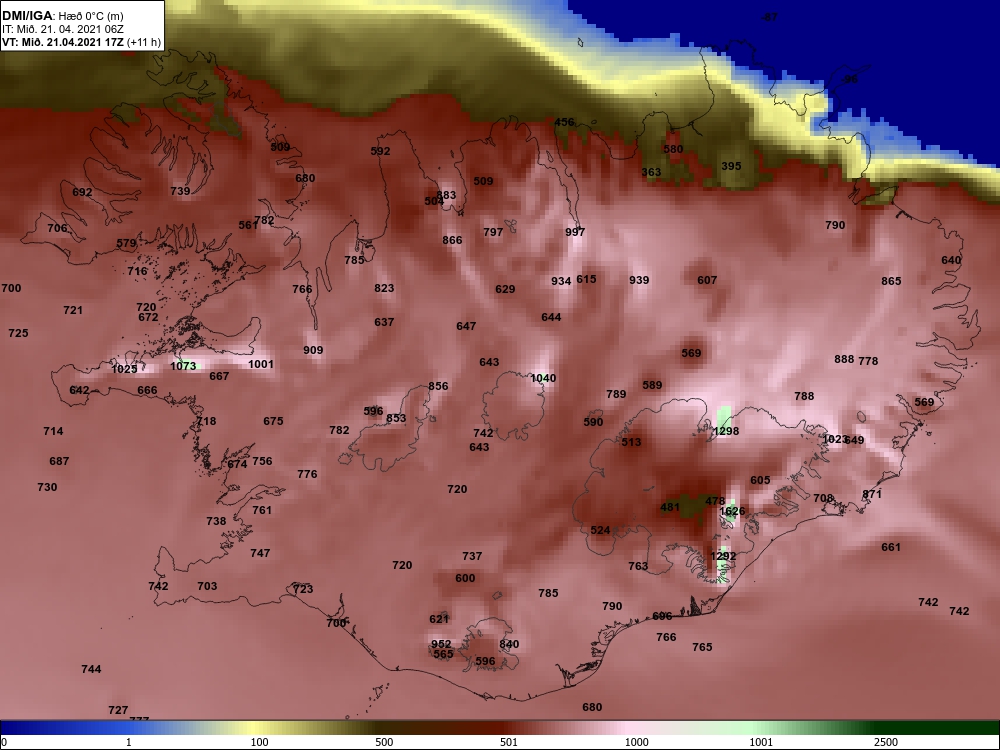Image resolution: width=1000 pixels, height=750 pixels.
Task: Click the 778 value label
Action: (x=869, y=361)
